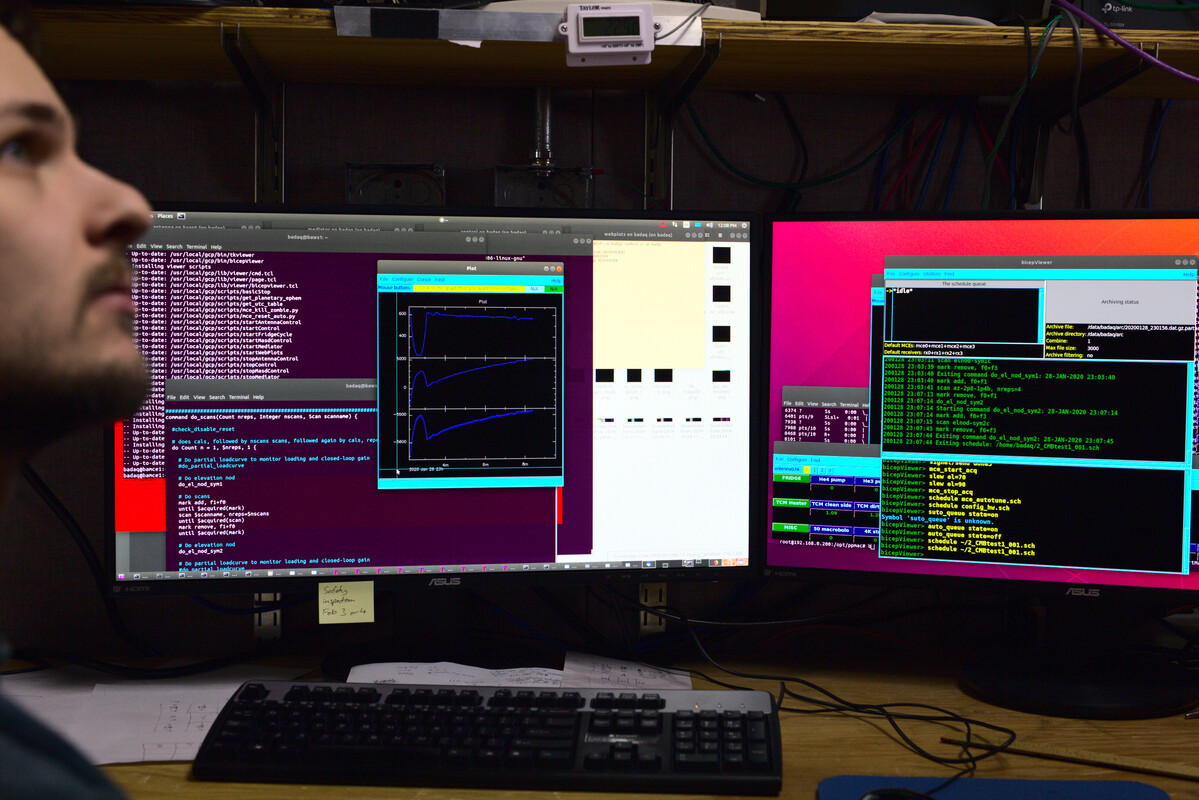Open bicepViewer's Help menu
Screen dimensions: 1199x800
pyautogui.click(x=1188, y=275)
